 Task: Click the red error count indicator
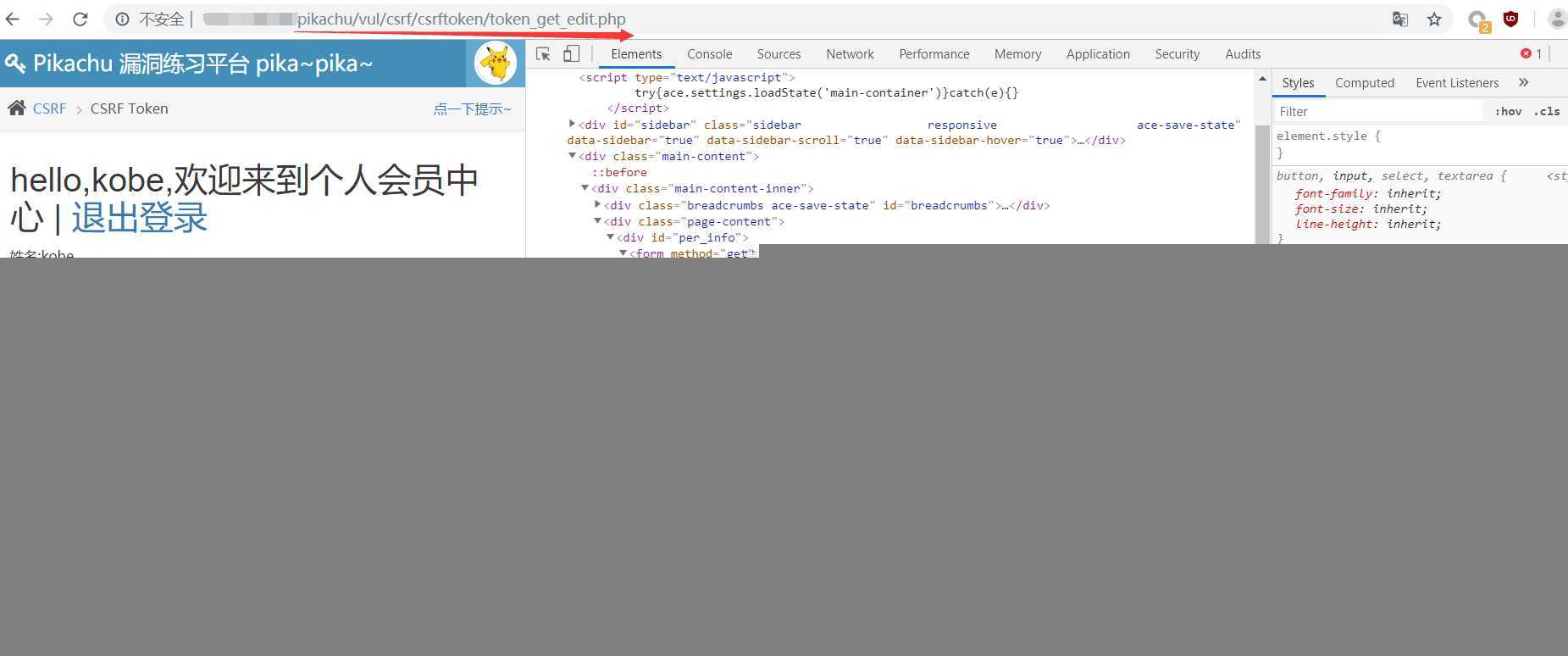1532,53
